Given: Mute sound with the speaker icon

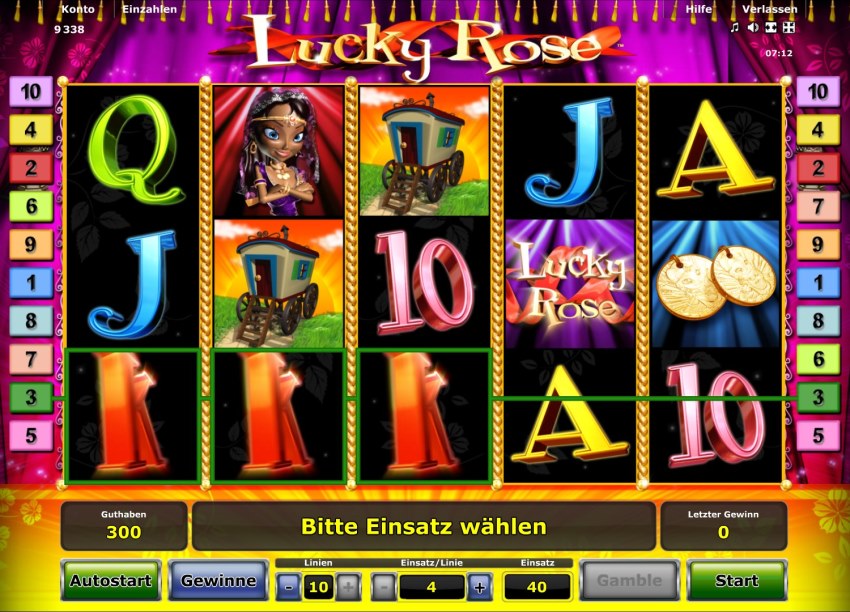Looking at the screenshot, I should click(x=752, y=27).
